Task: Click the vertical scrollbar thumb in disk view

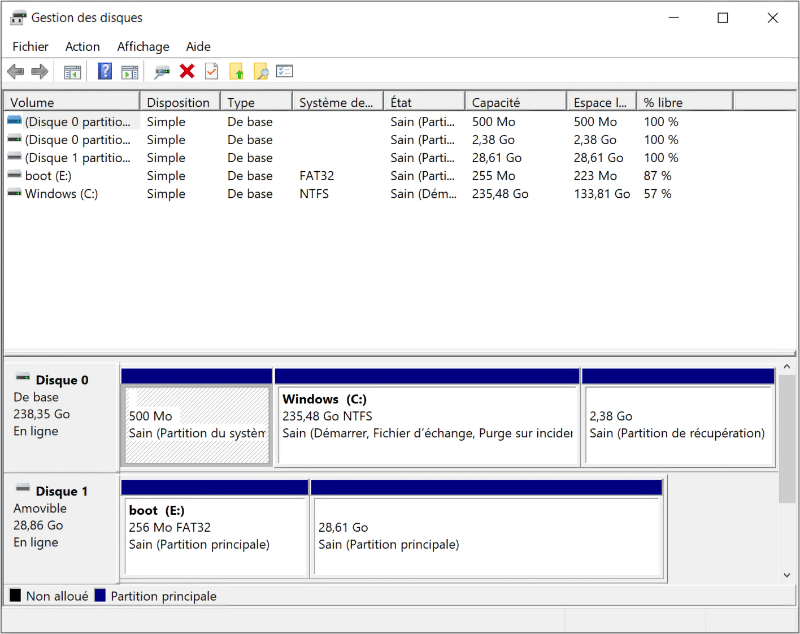Action: [x=787, y=439]
